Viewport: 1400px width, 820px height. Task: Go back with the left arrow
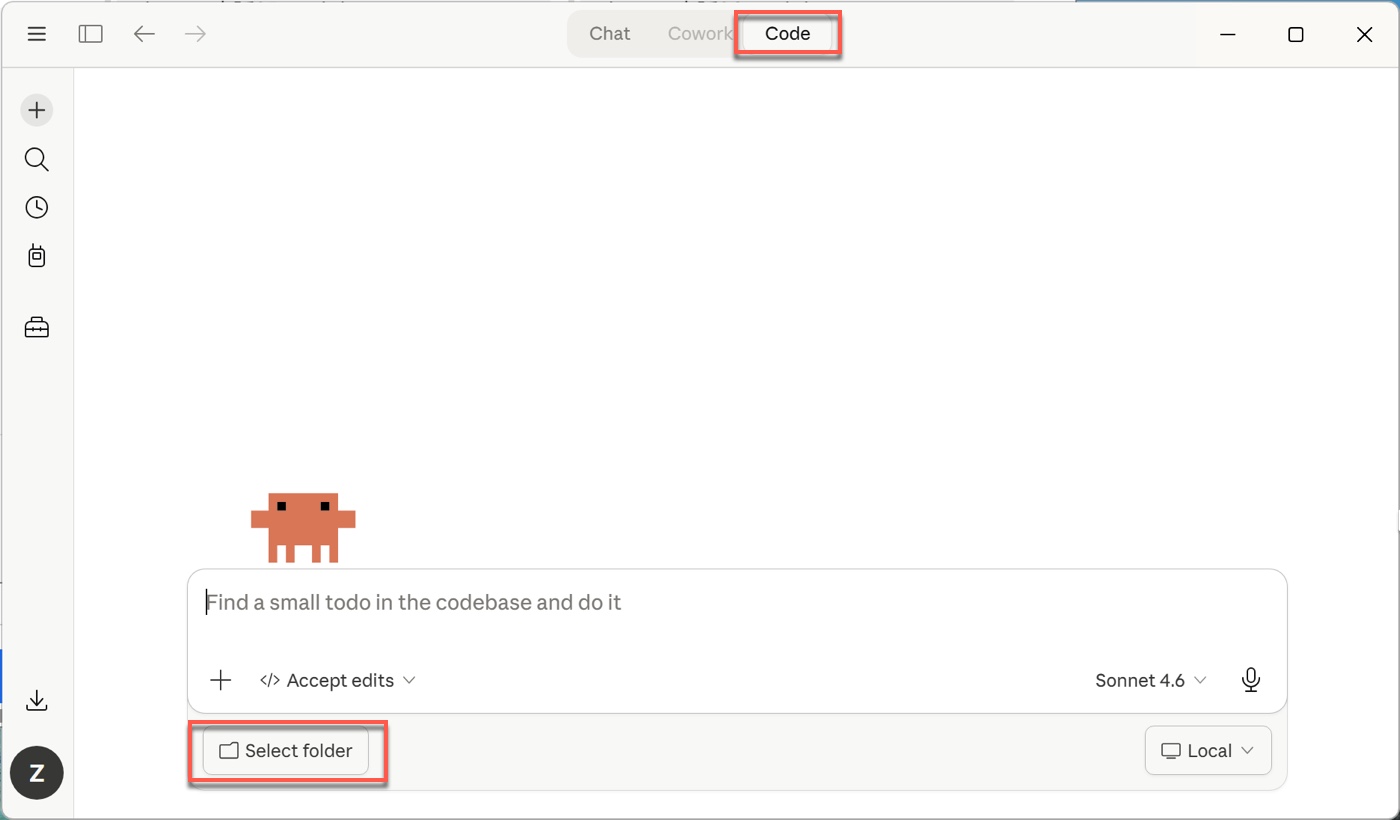click(144, 34)
